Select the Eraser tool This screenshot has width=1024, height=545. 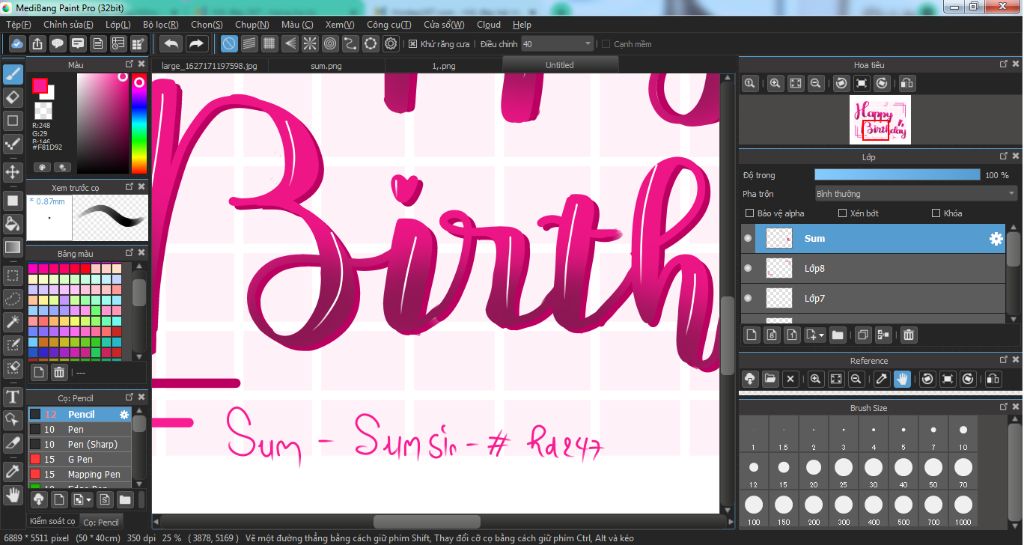12,97
